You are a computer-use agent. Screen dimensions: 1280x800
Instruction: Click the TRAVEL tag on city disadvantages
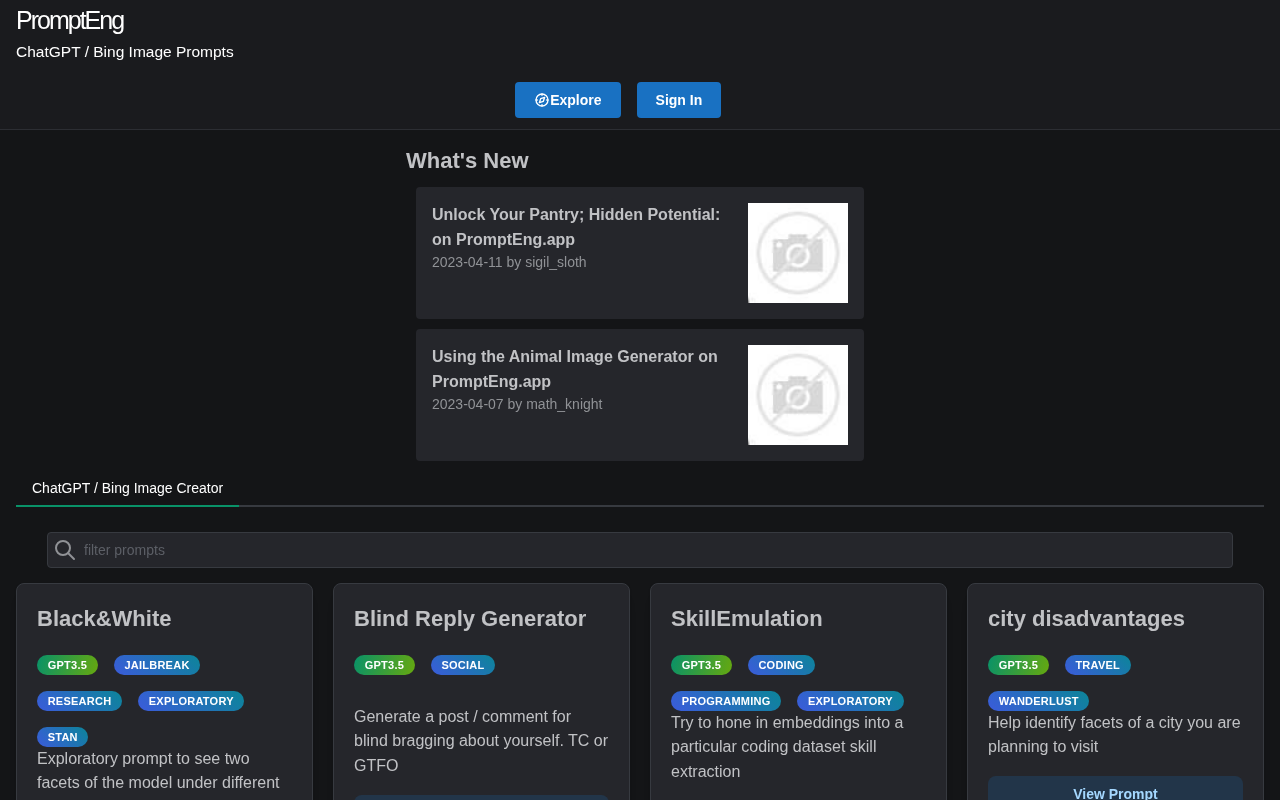click(x=1097, y=665)
